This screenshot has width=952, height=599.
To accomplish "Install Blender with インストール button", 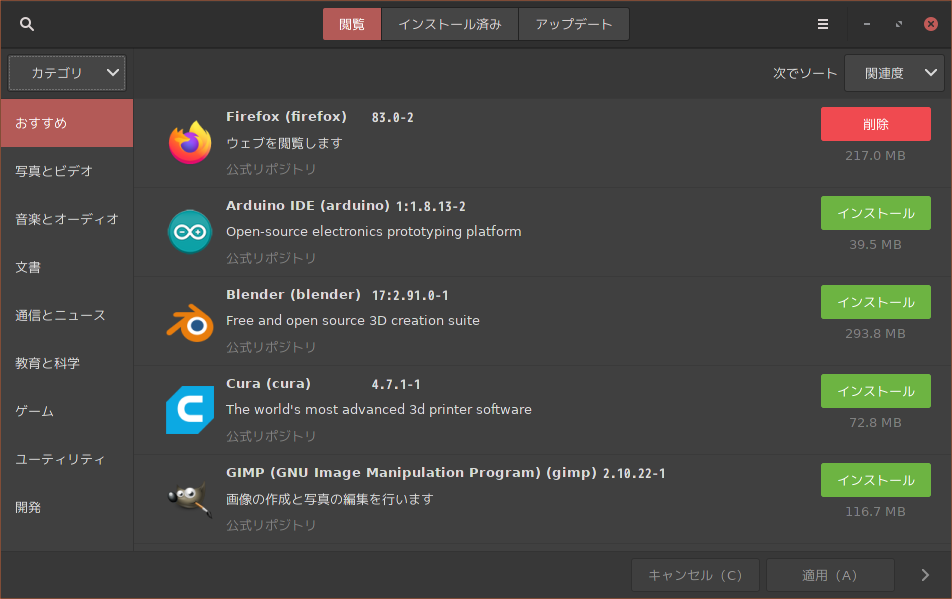I will click(x=876, y=302).
